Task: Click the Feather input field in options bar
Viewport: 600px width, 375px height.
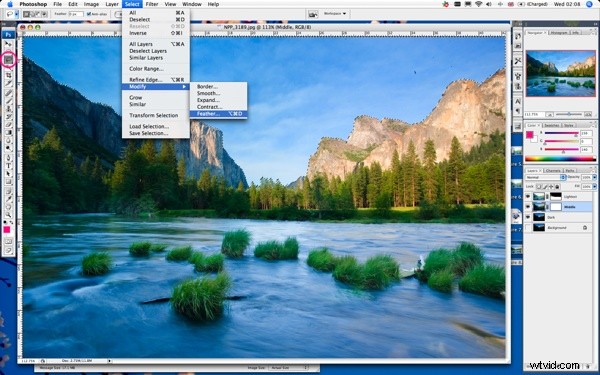Action: (x=76, y=14)
